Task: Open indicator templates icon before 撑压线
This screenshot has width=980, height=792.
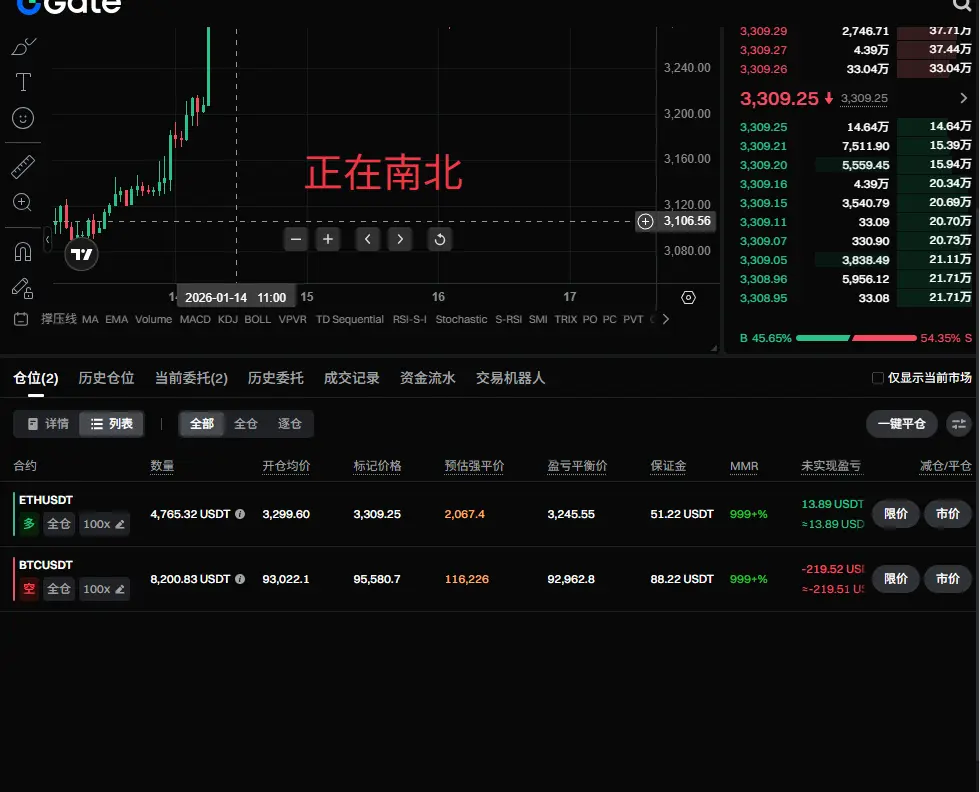Action: pyautogui.click(x=21, y=319)
